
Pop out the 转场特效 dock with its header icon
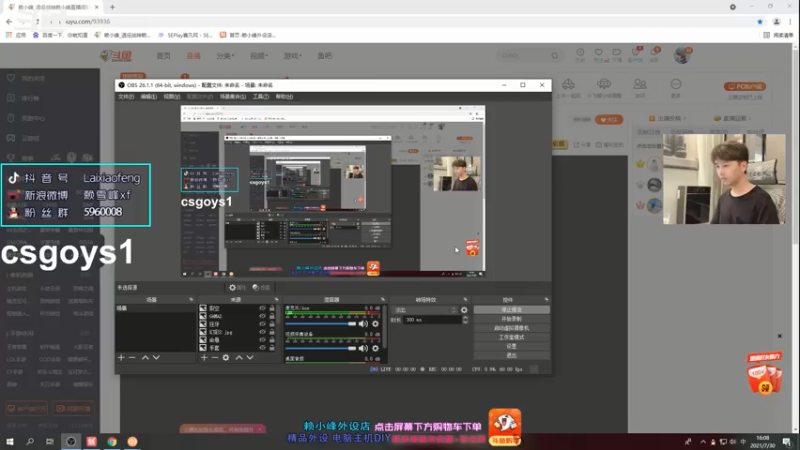tap(465, 299)
